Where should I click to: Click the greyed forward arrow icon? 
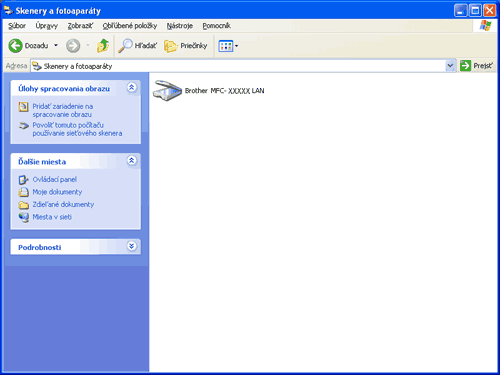(x=73, y=46)
